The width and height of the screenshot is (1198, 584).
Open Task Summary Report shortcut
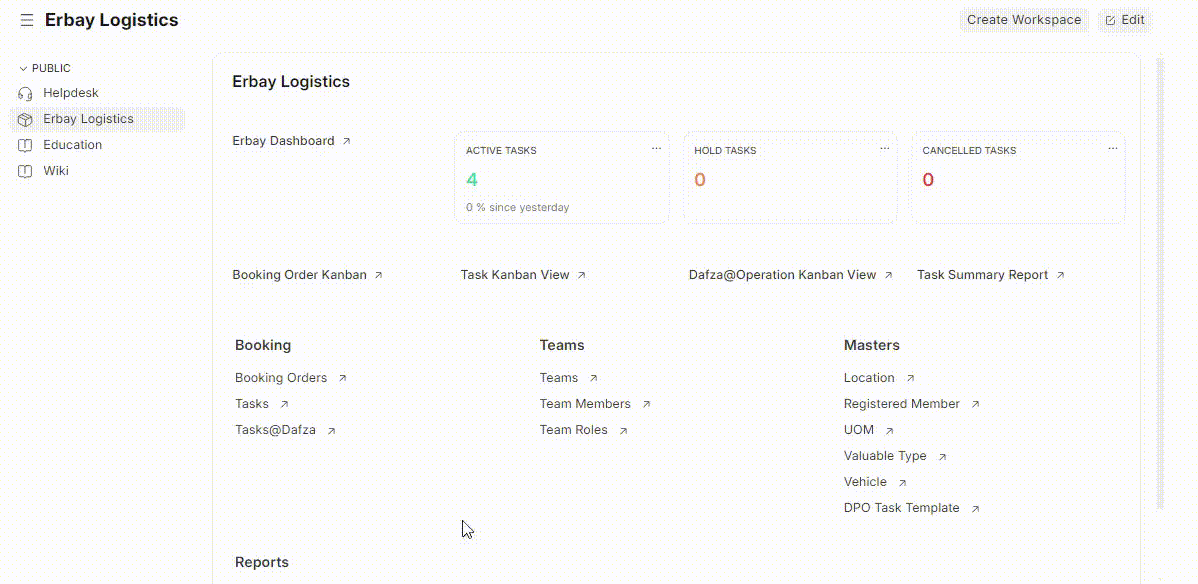983,275
